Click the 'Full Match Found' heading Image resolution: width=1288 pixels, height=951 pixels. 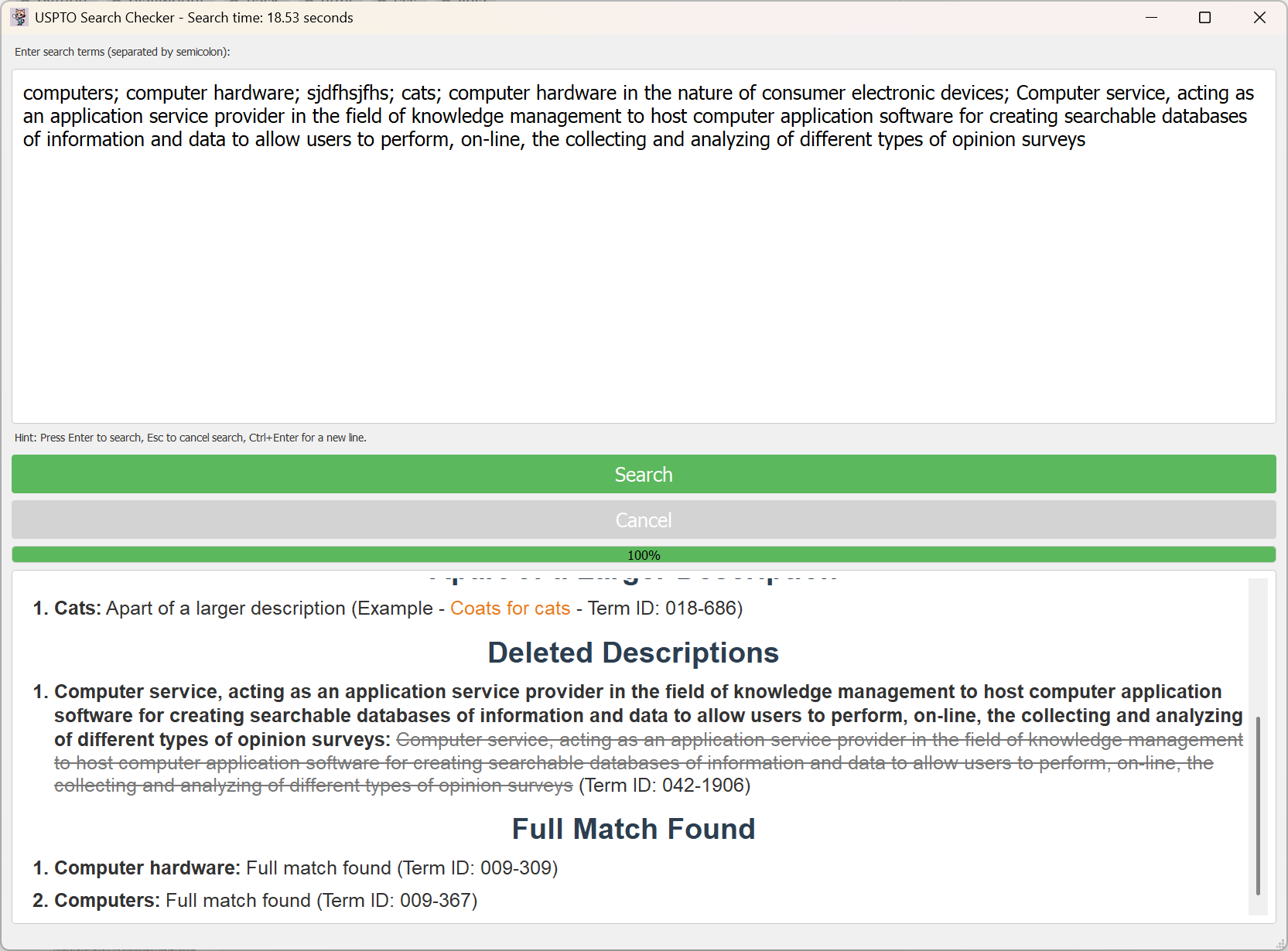pyautogui.click(x=633, y=829)
